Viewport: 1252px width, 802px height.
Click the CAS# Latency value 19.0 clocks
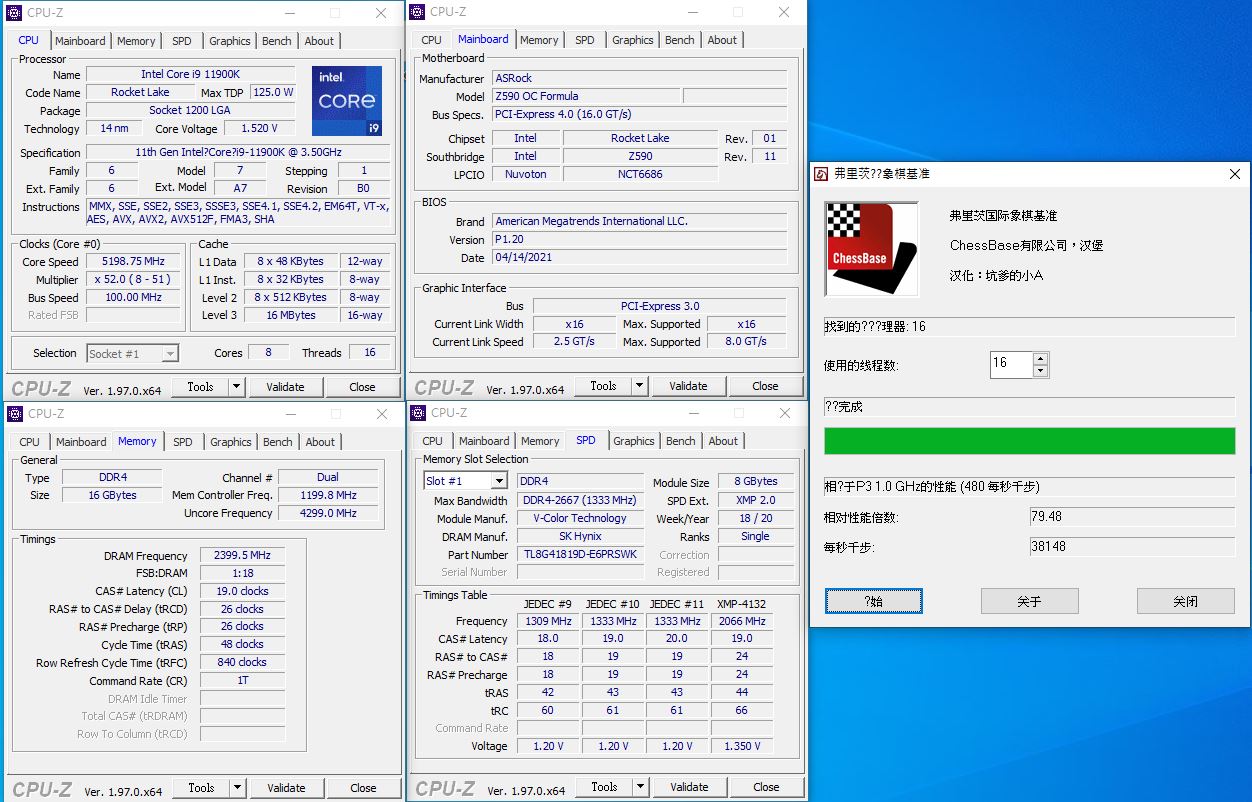coord(242,591)
